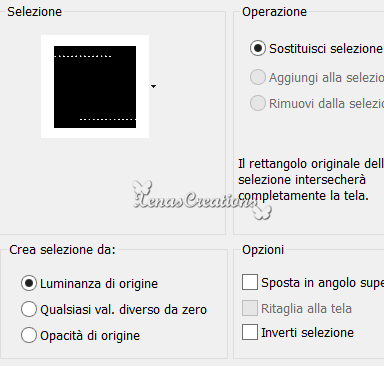Click the Crea selezione da label
Screen dimensions: 384x366
click(x=62, y=250)
